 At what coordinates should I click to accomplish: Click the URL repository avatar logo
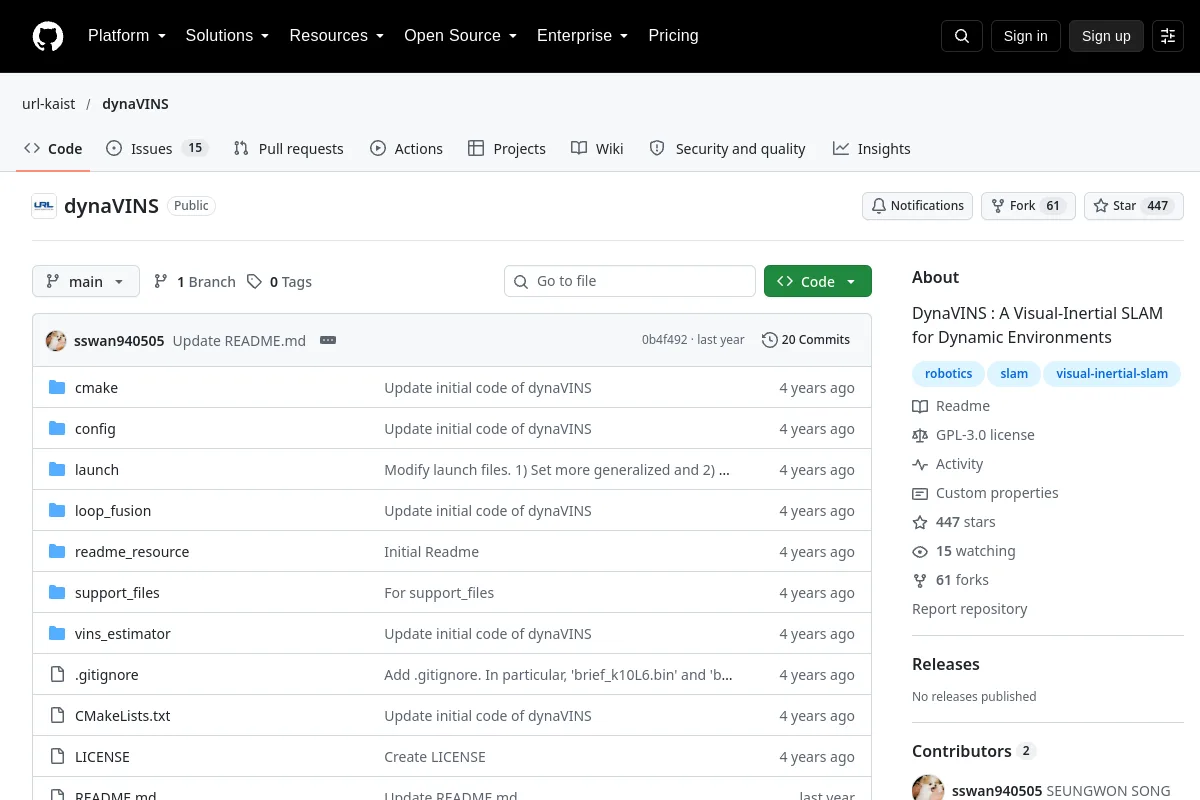pos(44,206)
